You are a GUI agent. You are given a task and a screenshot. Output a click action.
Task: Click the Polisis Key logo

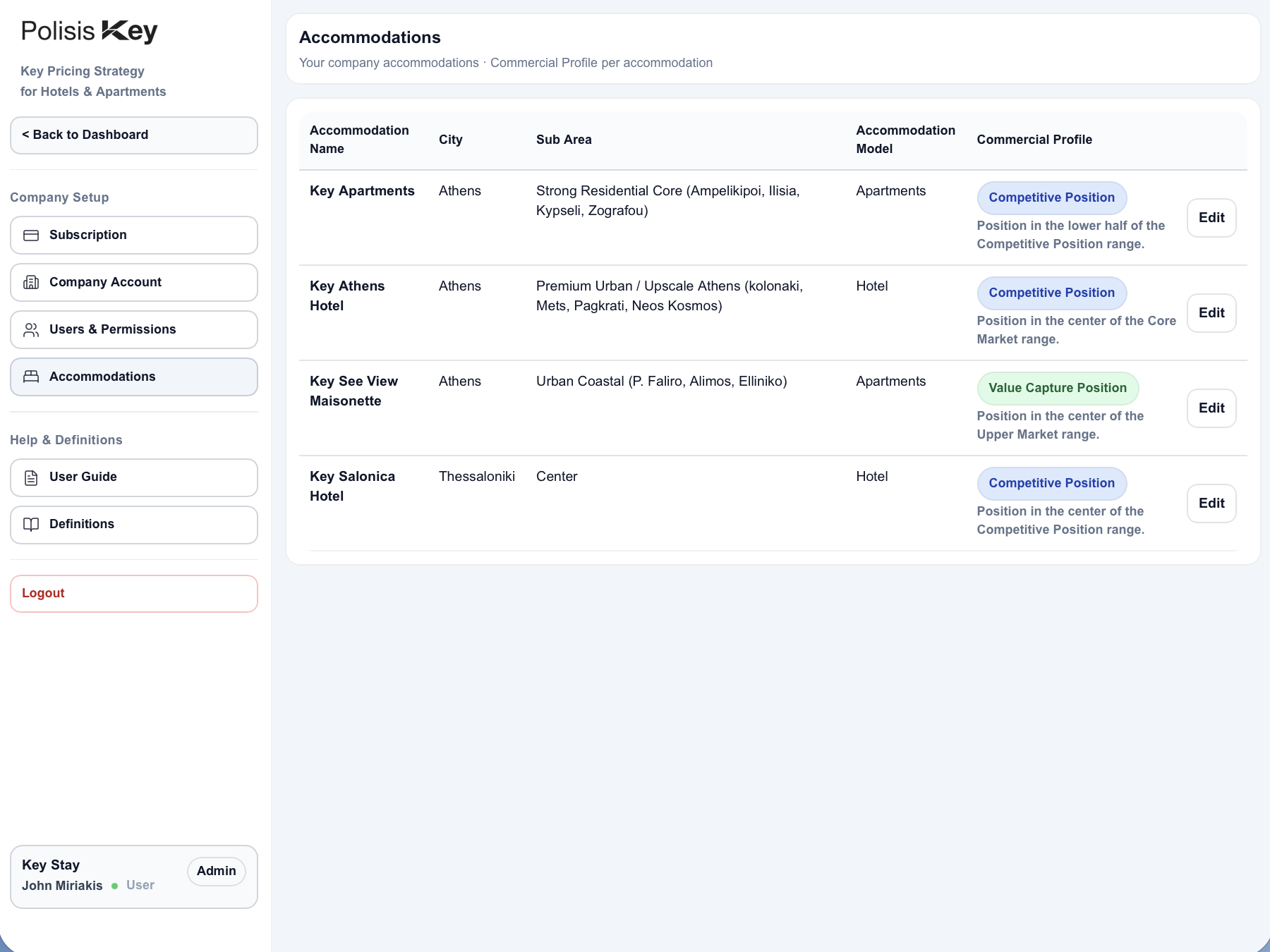click(89, 32)
